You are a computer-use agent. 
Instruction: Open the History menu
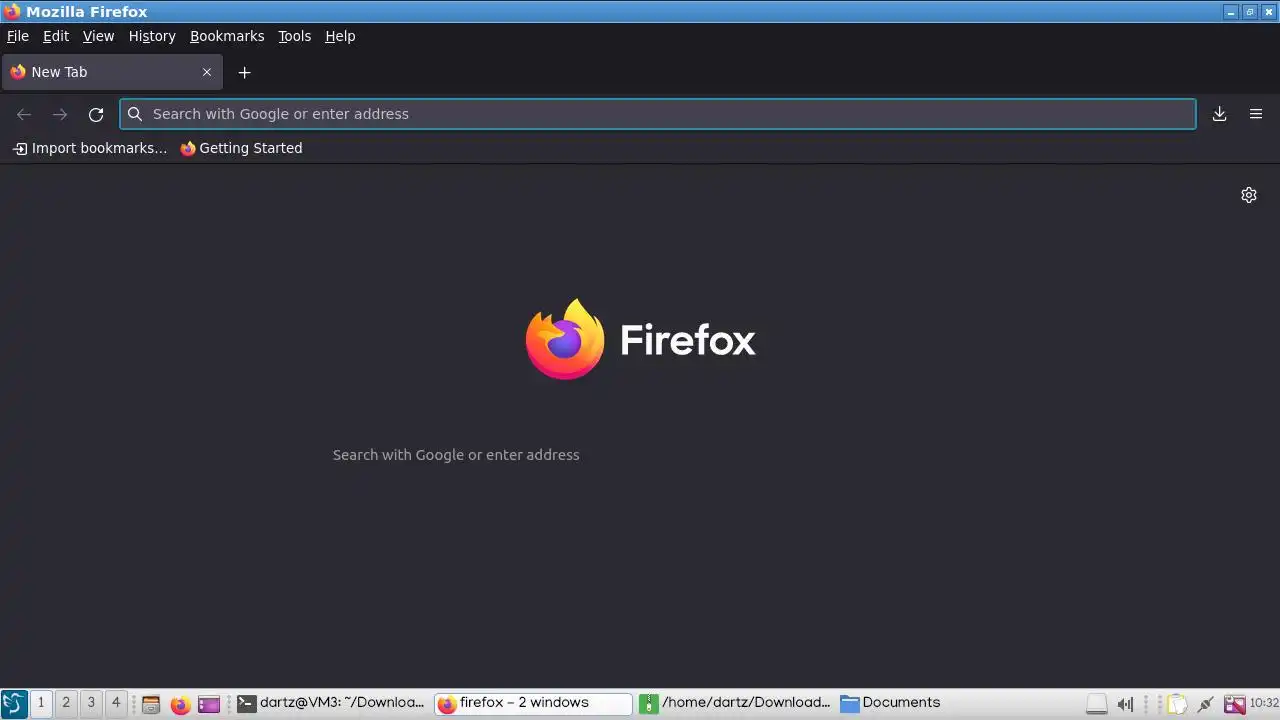coord(152,36)
